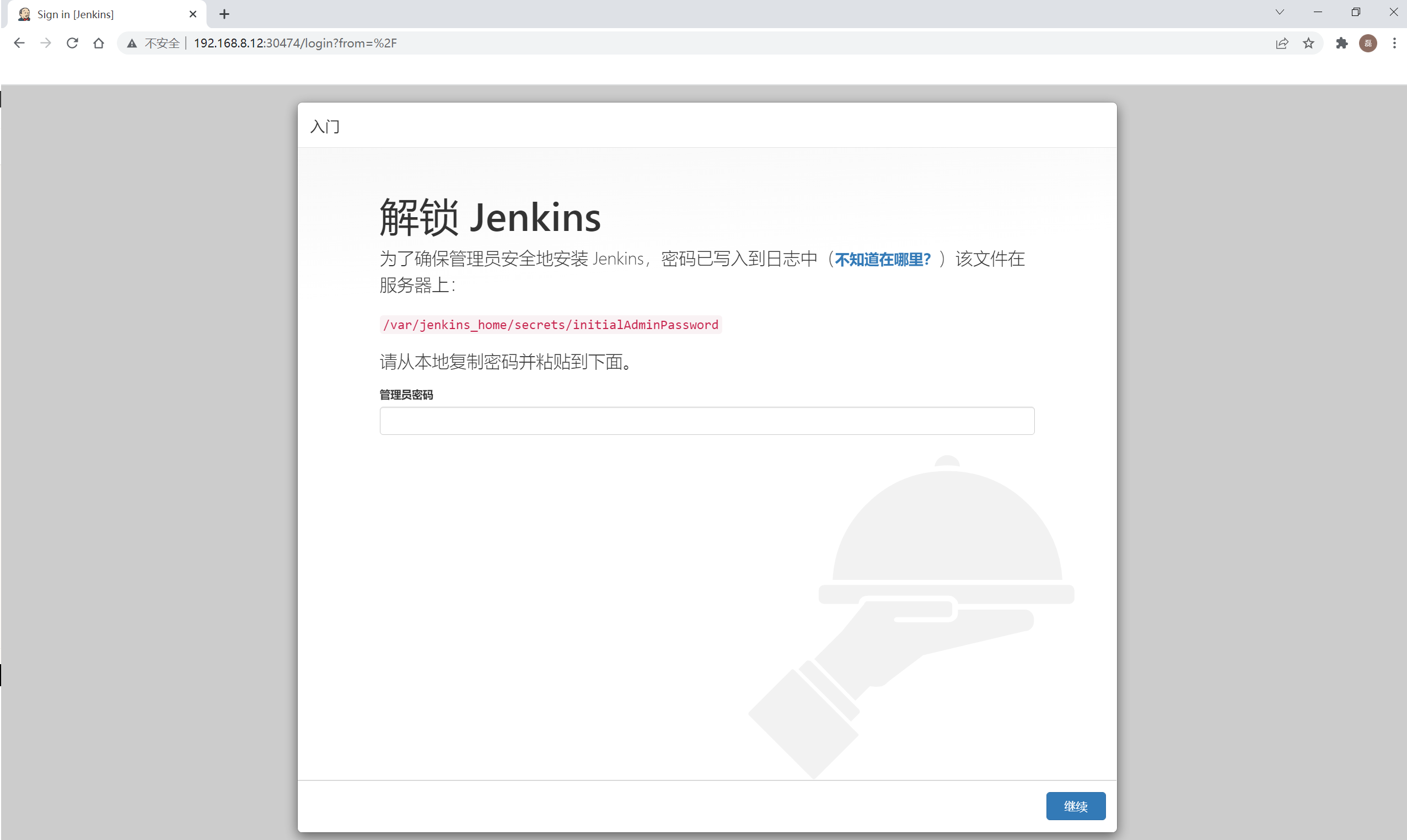Minimize the browser window
The width and height of the screenshot is (1407, 840).
(1318, 12)
